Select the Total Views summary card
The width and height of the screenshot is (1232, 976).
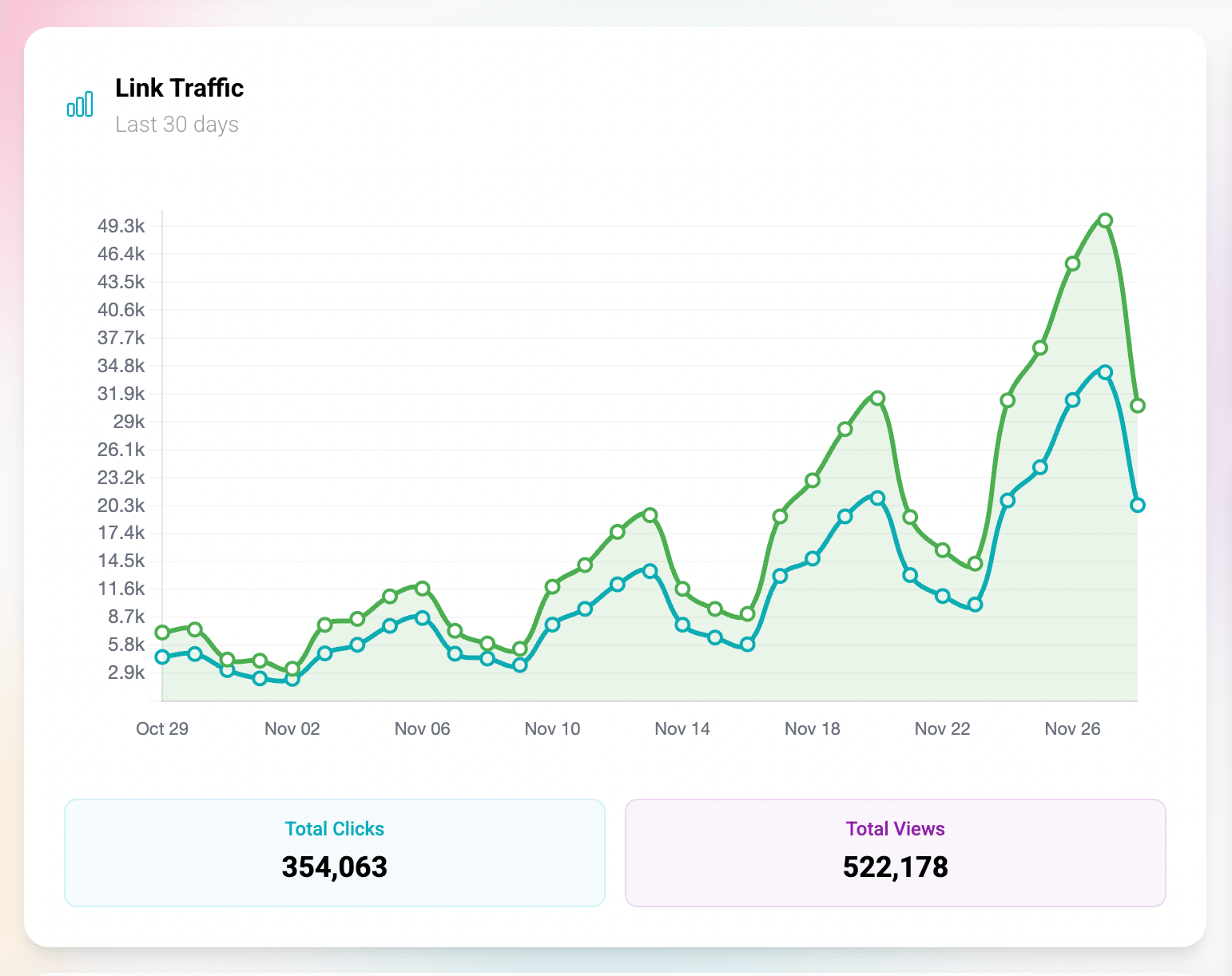896,853
